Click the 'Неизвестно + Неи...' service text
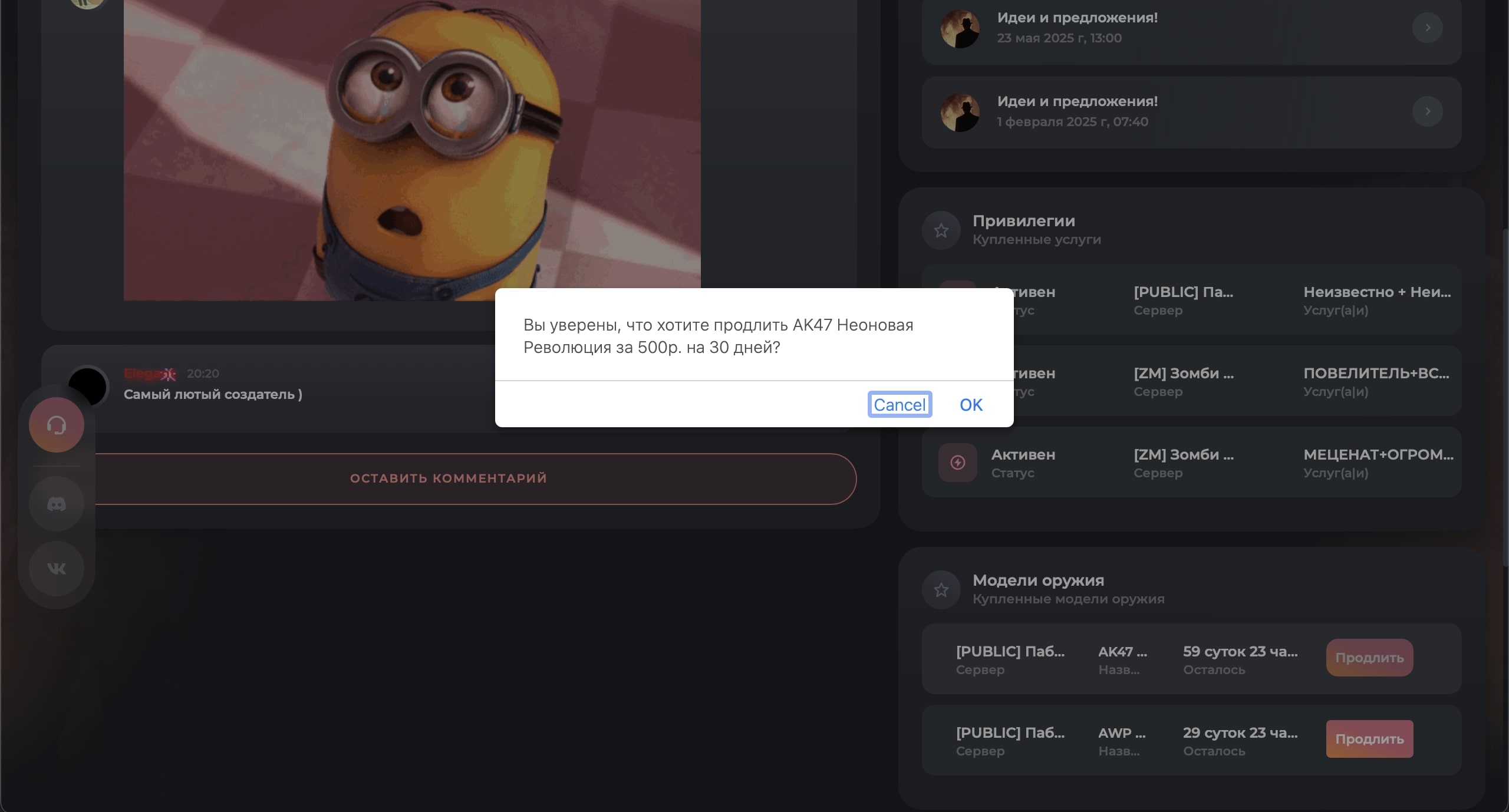 pyautogui.click(x=1378, y=292)
